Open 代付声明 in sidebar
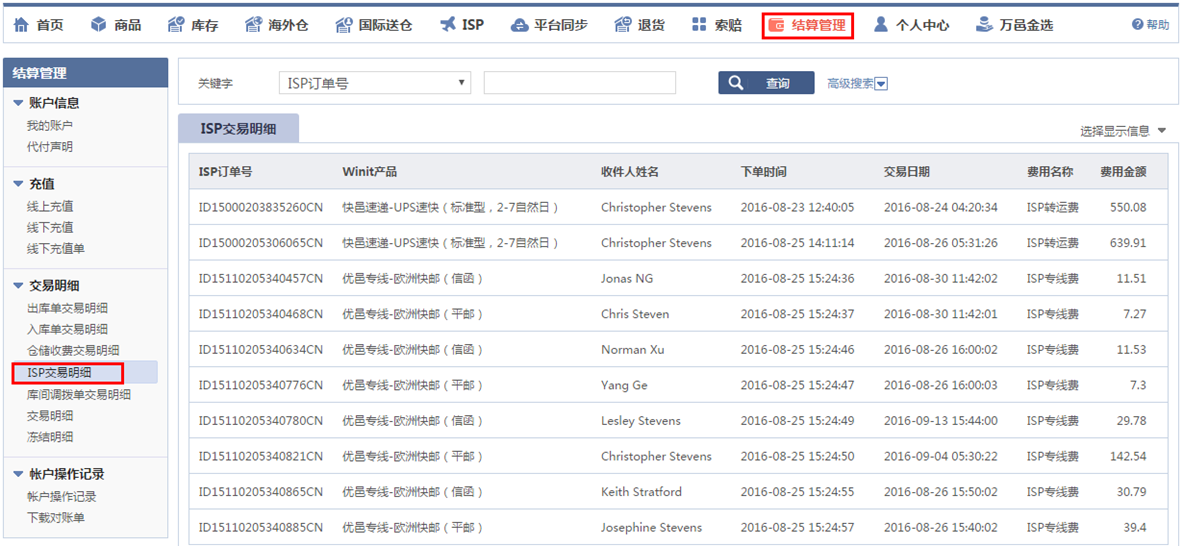 click(x=50, y=146)
